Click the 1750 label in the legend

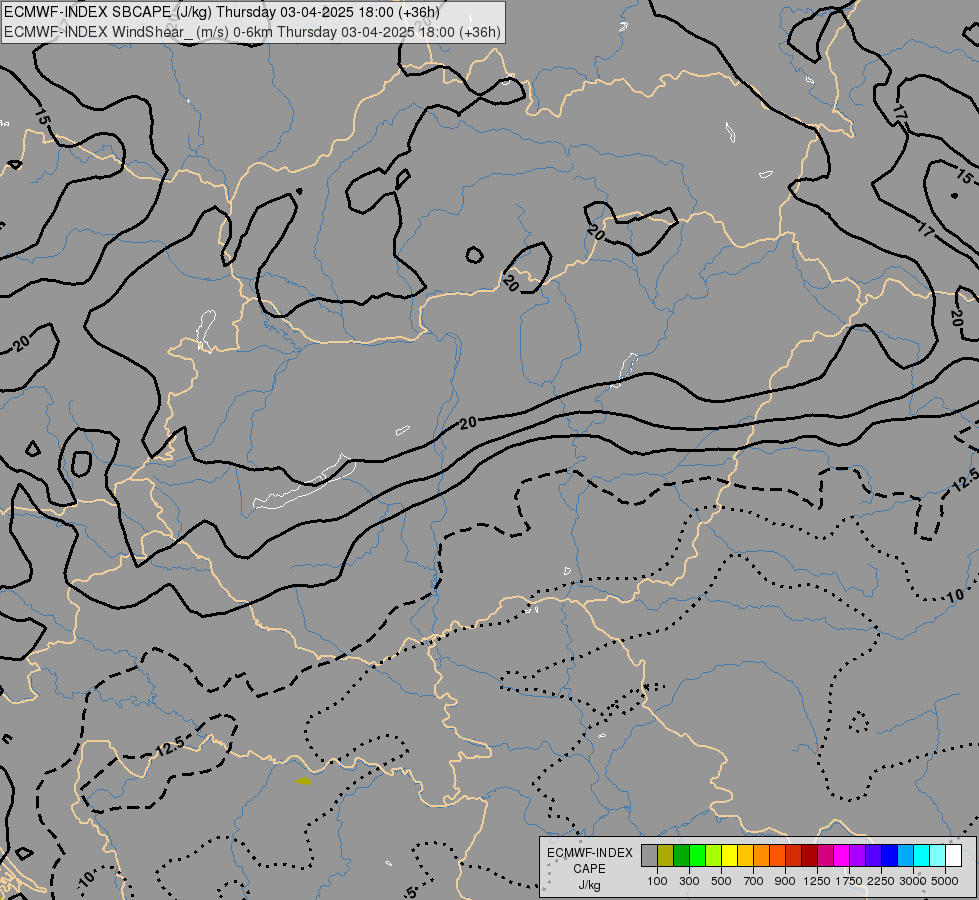pyautogui.click(x=849, y=881)
